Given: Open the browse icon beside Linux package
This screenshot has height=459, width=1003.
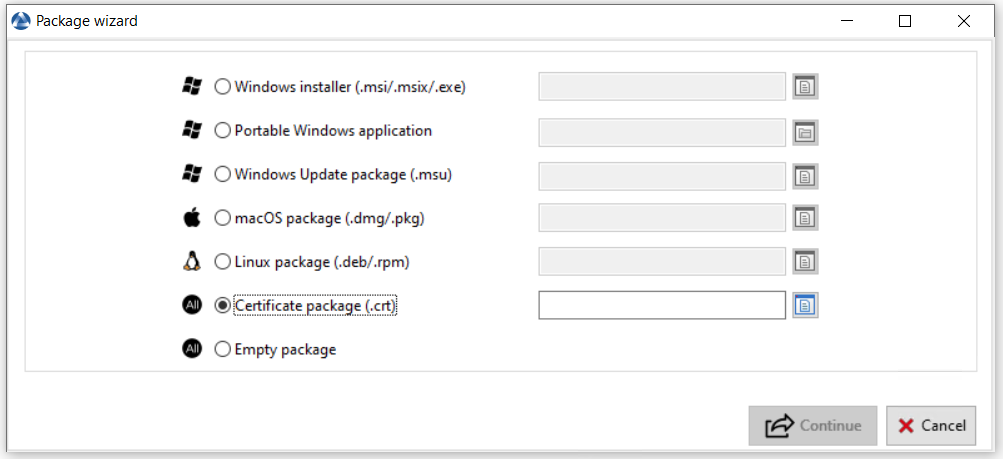Looking at the screenshot, I should pyautogui.click(x=805, y=261).
